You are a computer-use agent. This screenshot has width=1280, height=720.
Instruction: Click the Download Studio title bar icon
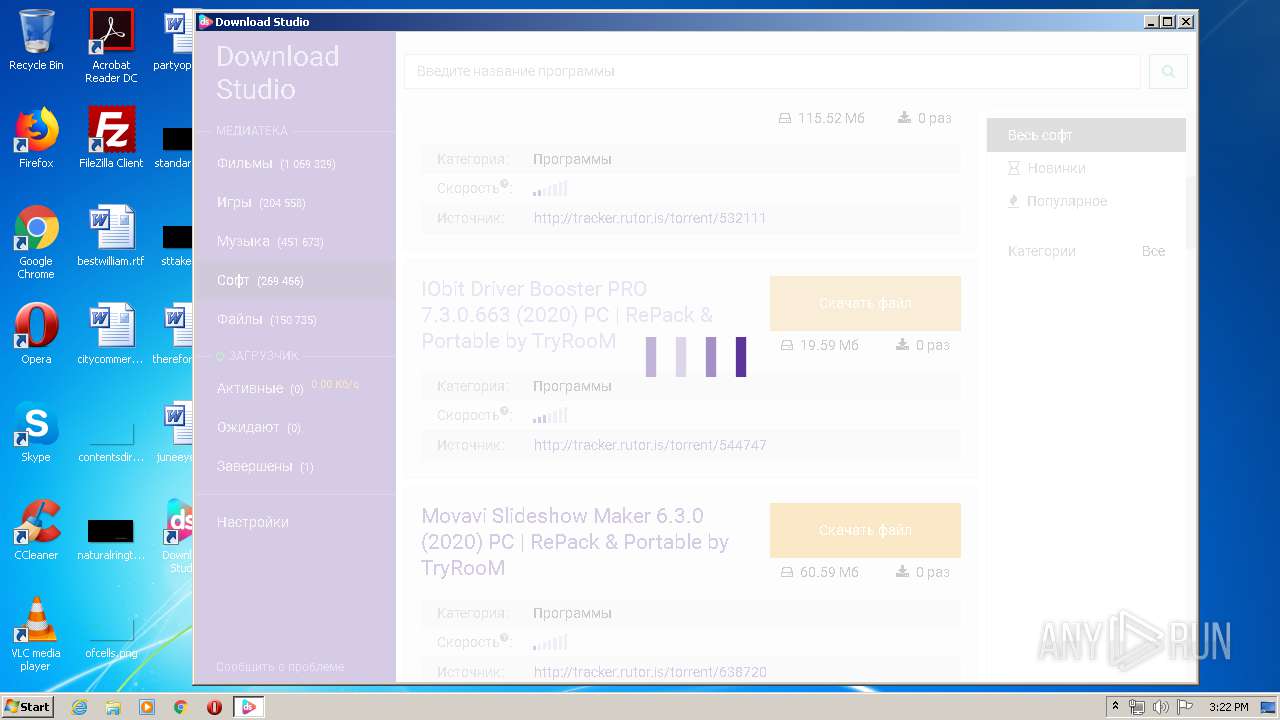pos(205,21)
